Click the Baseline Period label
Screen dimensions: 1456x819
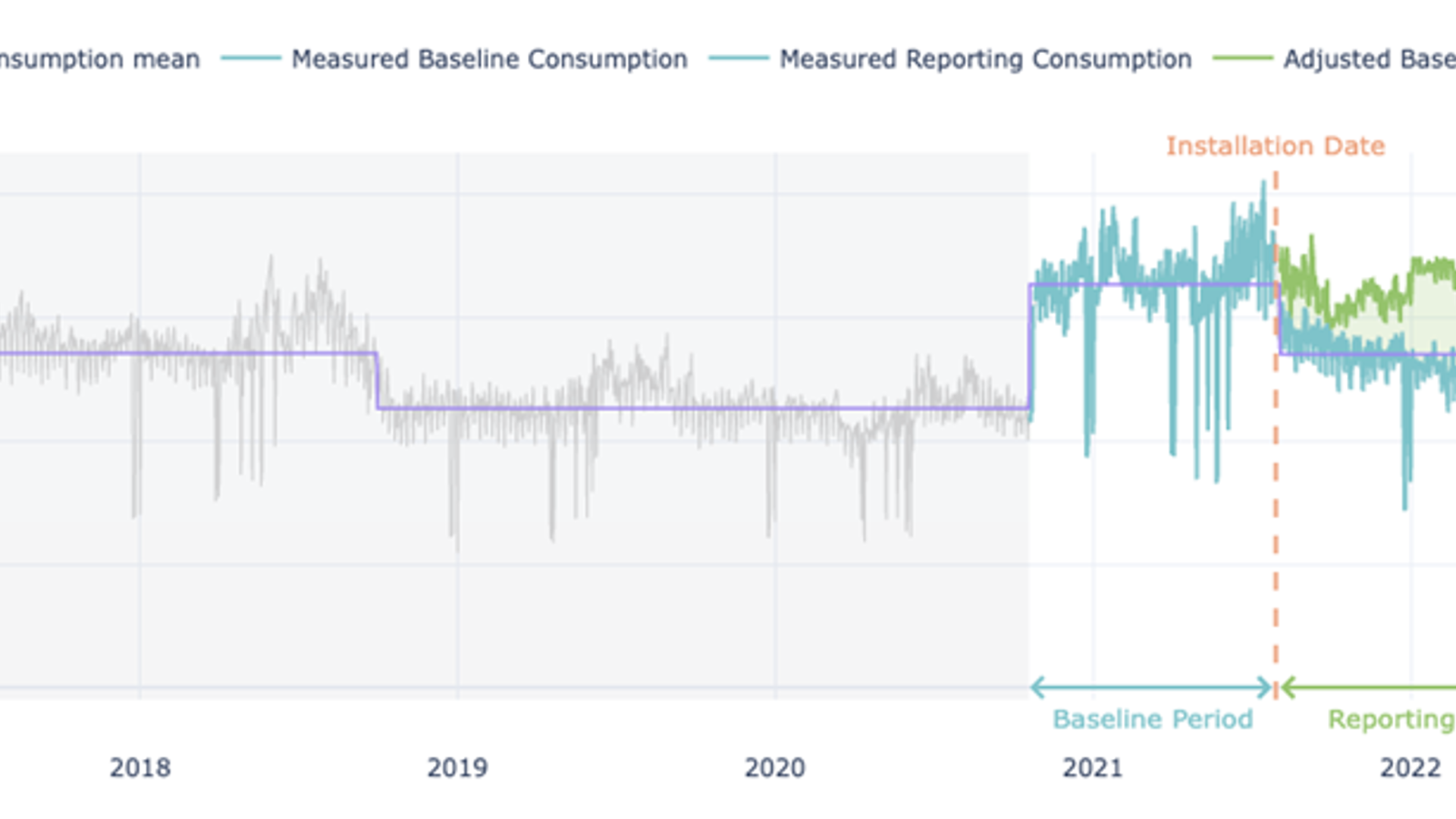point(1153,719)
